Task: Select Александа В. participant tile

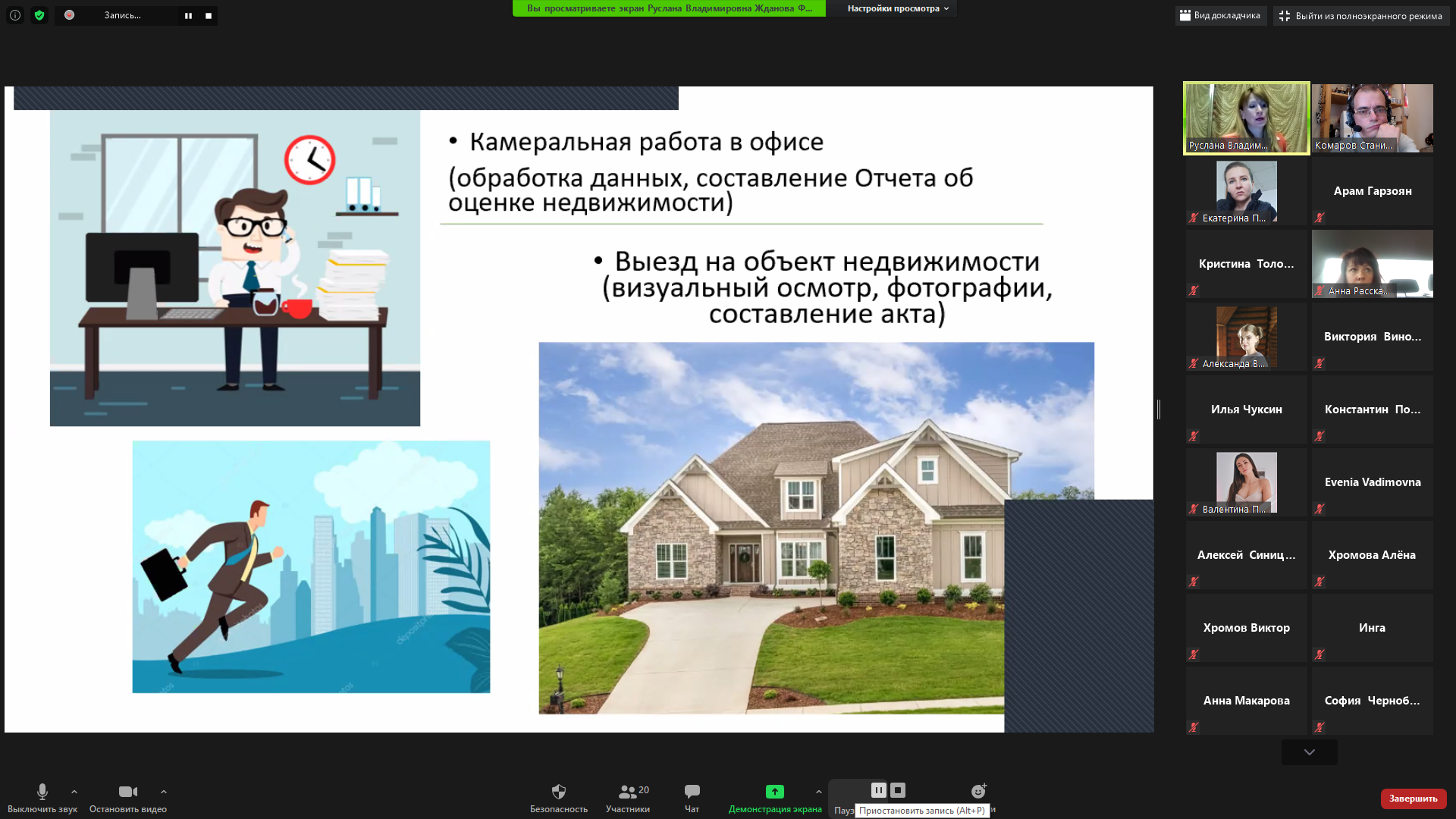Action: [1247, 337]
